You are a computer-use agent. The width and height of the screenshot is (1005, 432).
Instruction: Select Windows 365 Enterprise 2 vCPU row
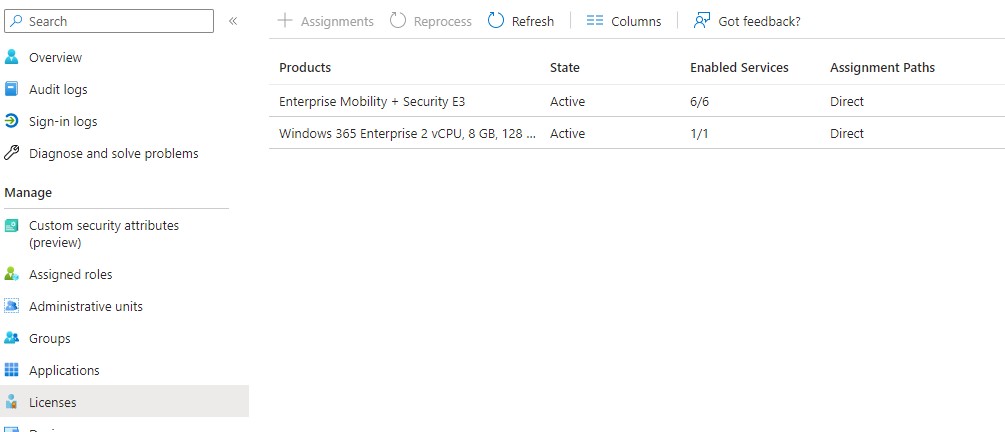click(x=637, y=133)
